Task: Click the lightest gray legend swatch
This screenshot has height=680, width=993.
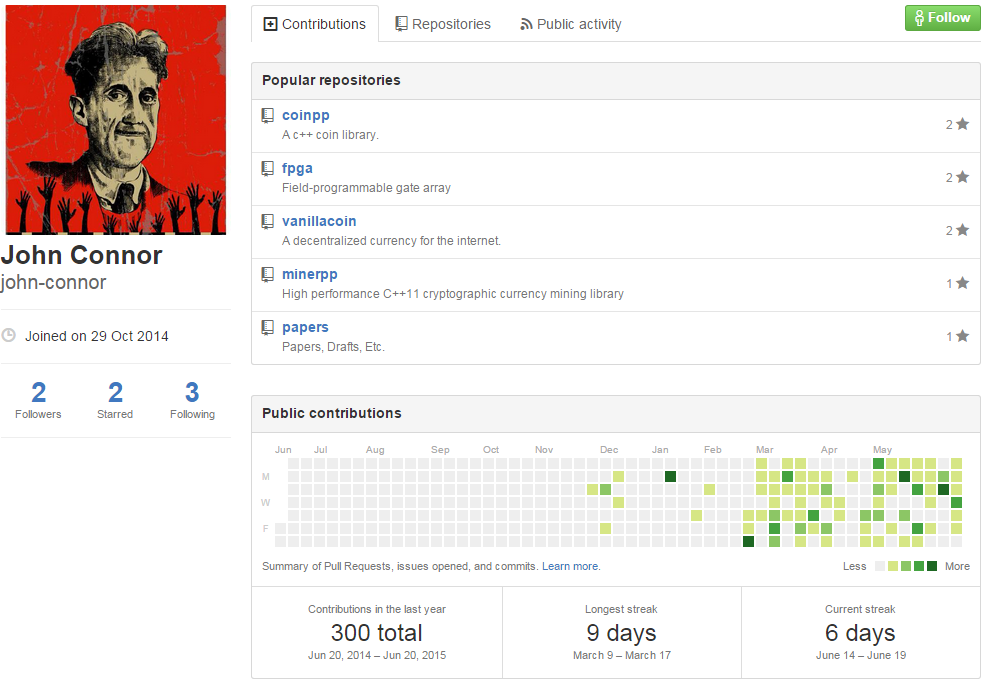Action: click(880, 566)
